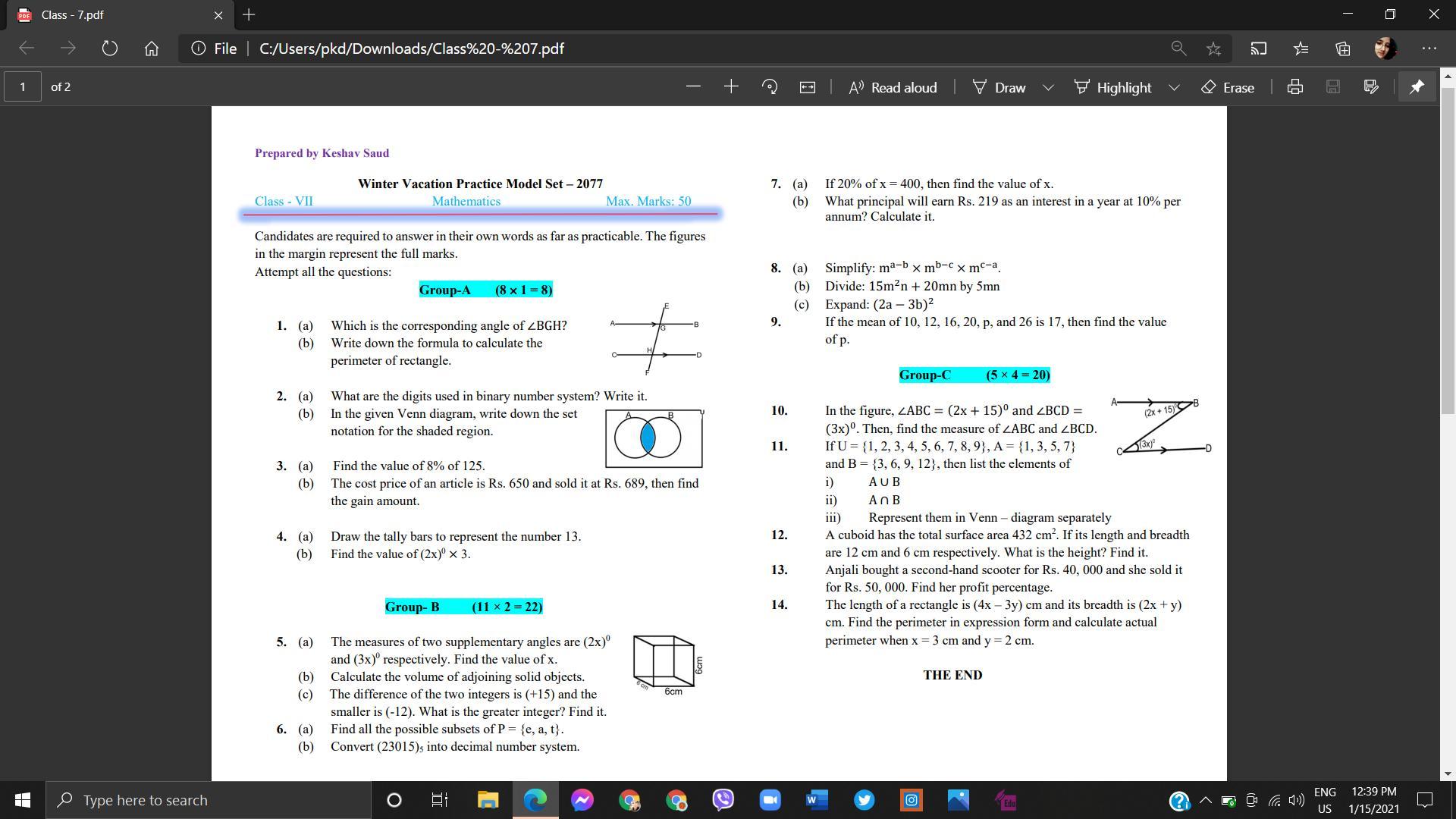Open a new browser tab
Image resolution: width=1456 pixels, height=819 pixels.
249,14
